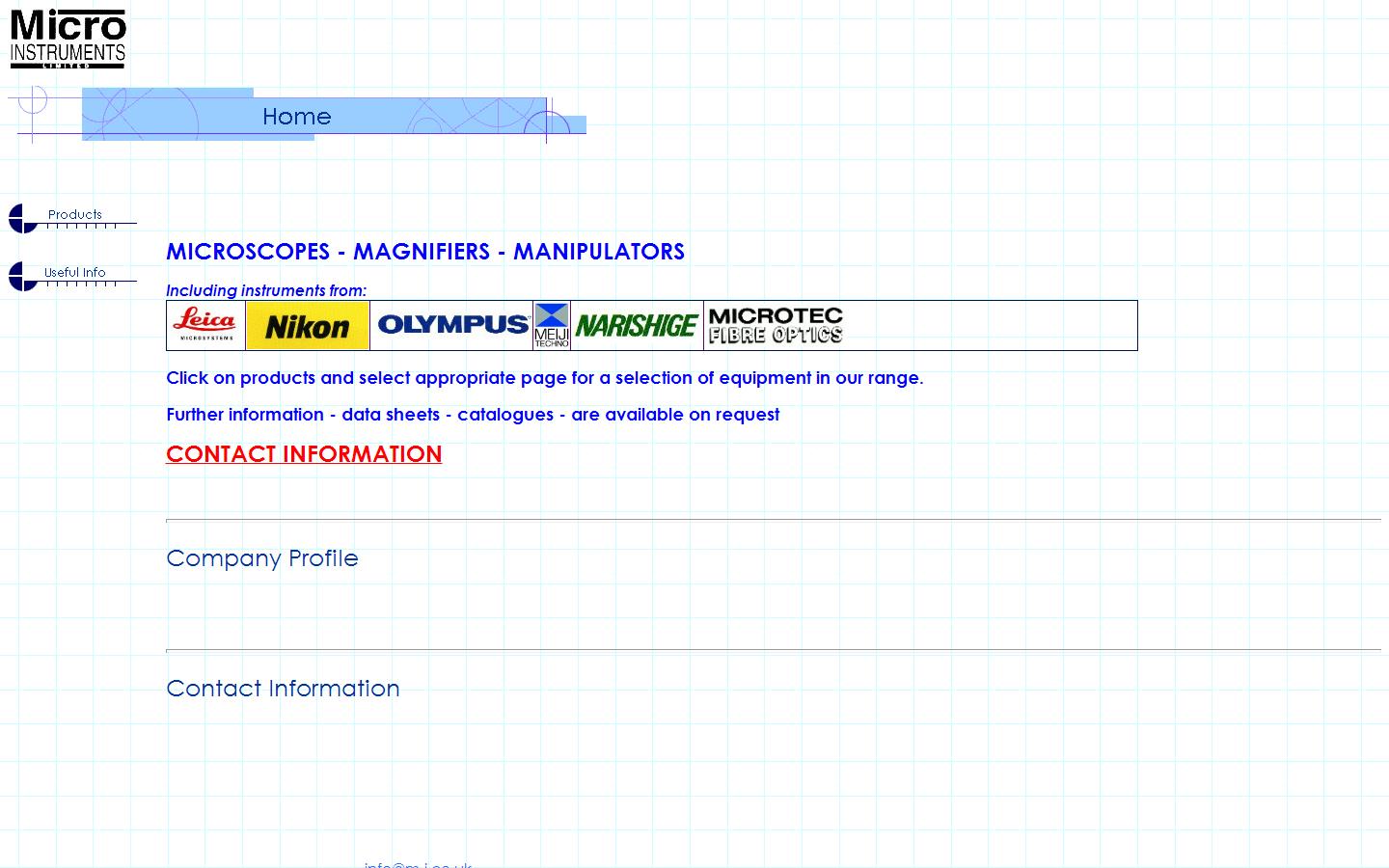Click the Micro Instruments Limited logo
This screenshot has height=868, width=1389.
(68, 39)
